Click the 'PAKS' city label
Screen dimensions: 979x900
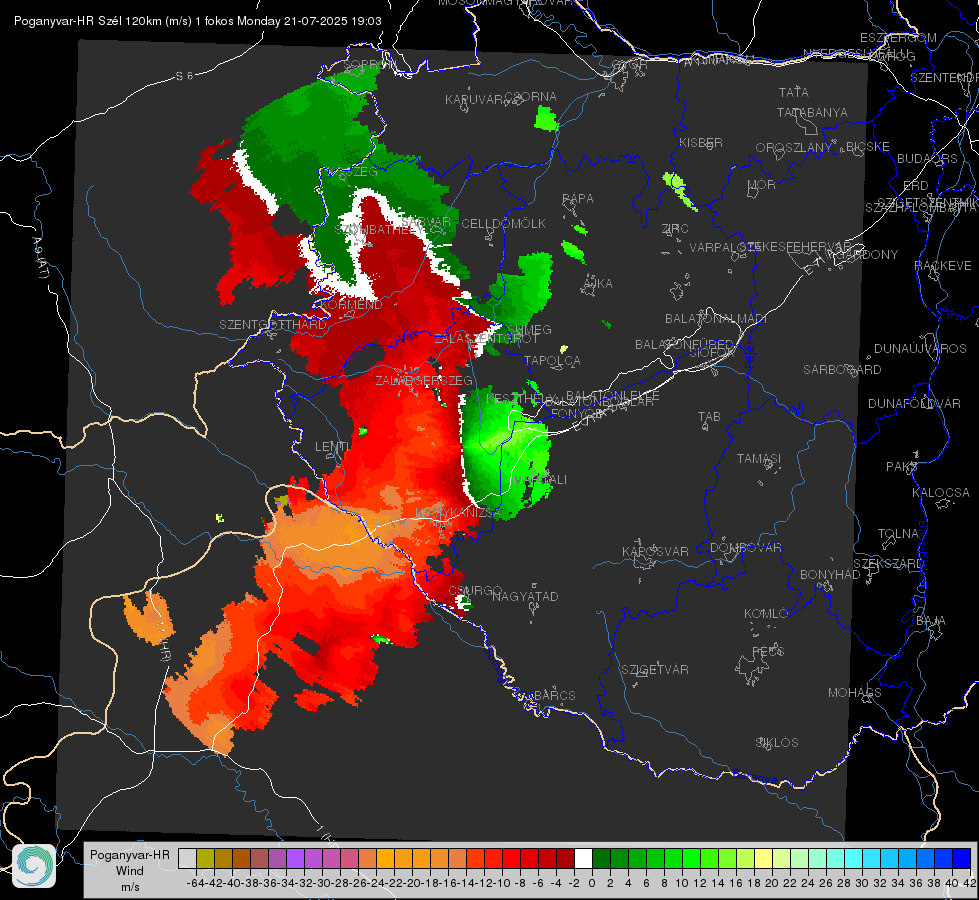click(x=902, y=466)
